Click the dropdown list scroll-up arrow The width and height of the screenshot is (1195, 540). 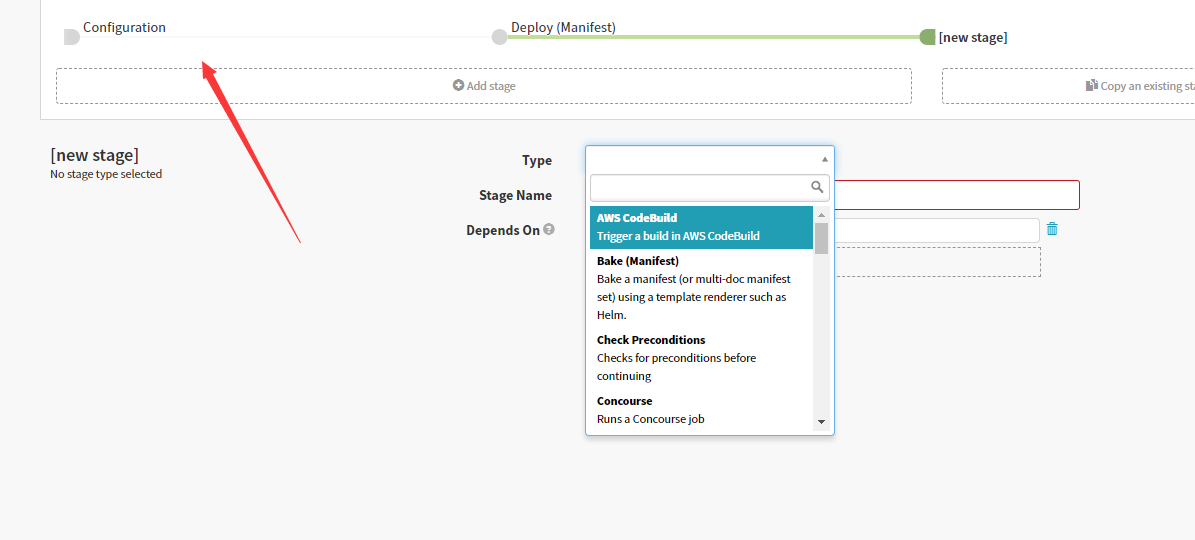click(x=822, y=214)
